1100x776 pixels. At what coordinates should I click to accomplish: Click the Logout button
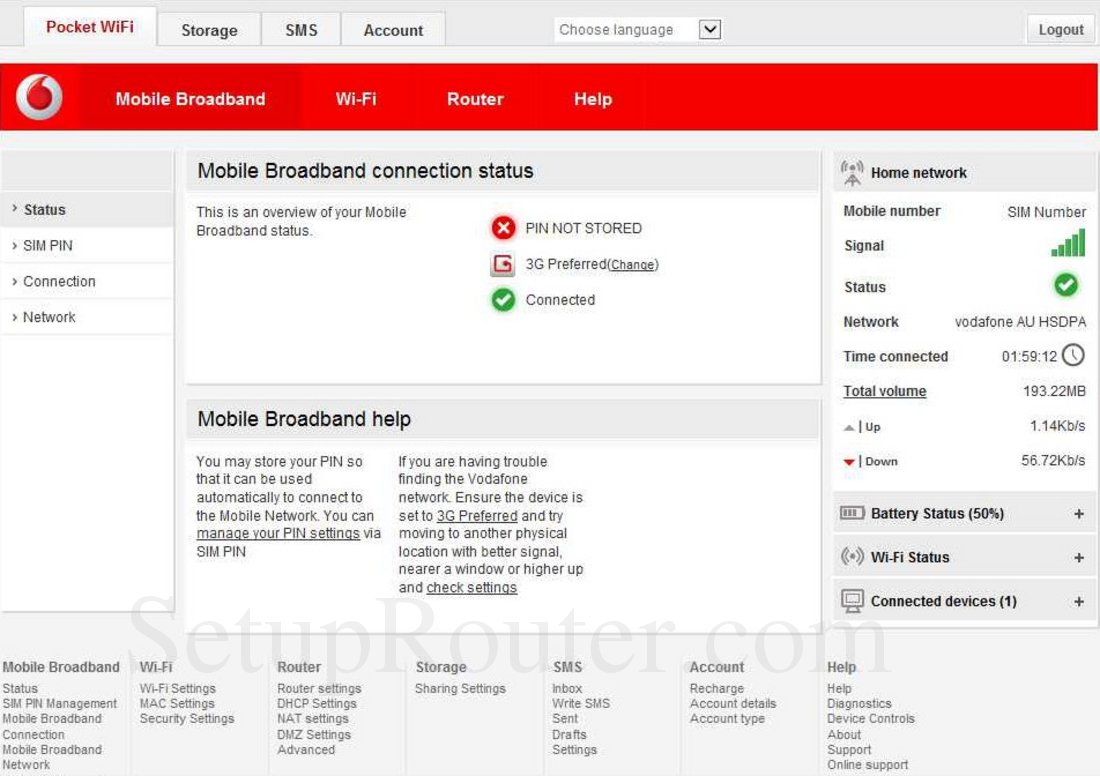click(x=1059, y=29)
